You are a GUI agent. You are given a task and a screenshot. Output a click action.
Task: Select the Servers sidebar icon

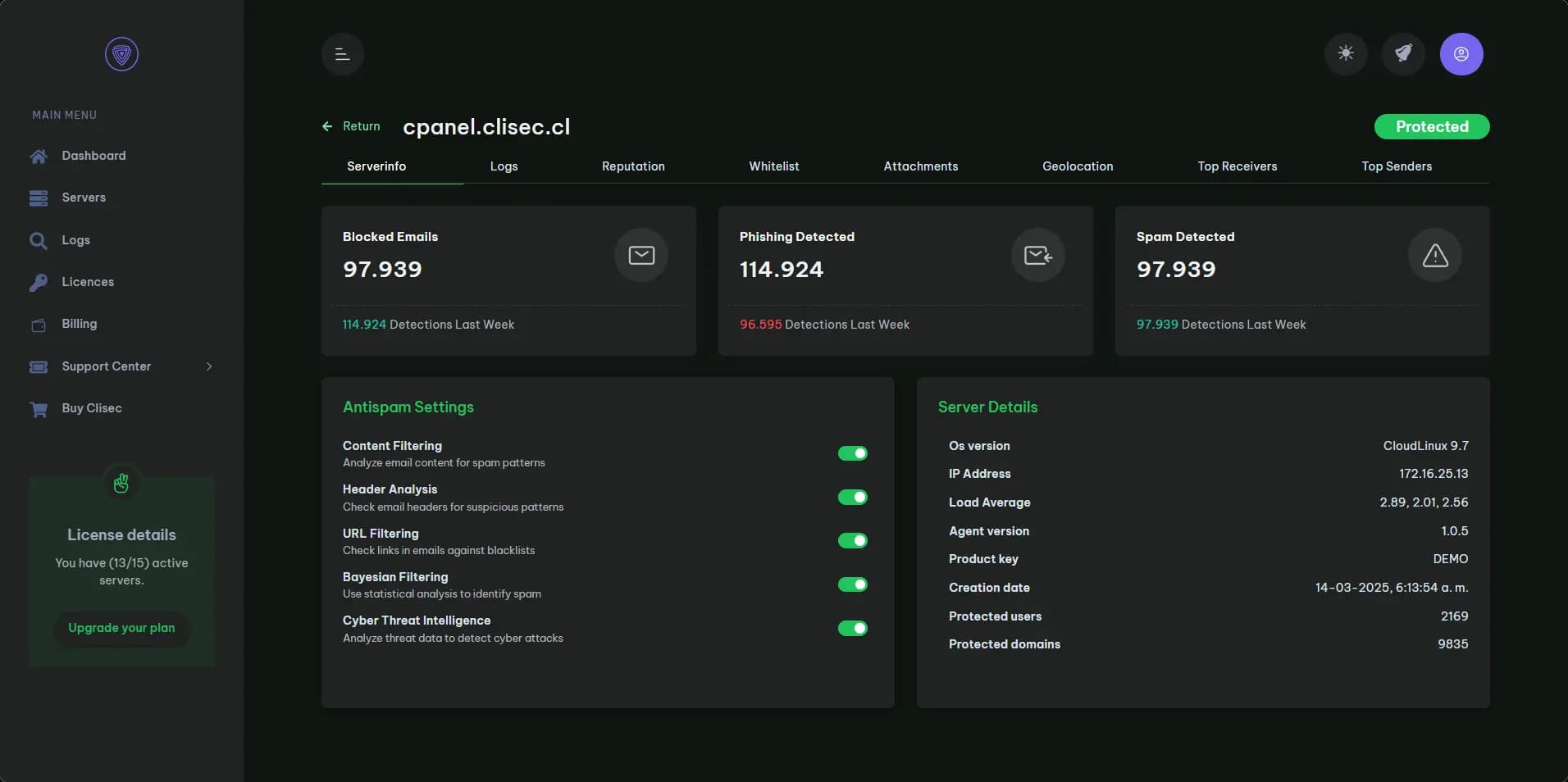click(39, 198)
